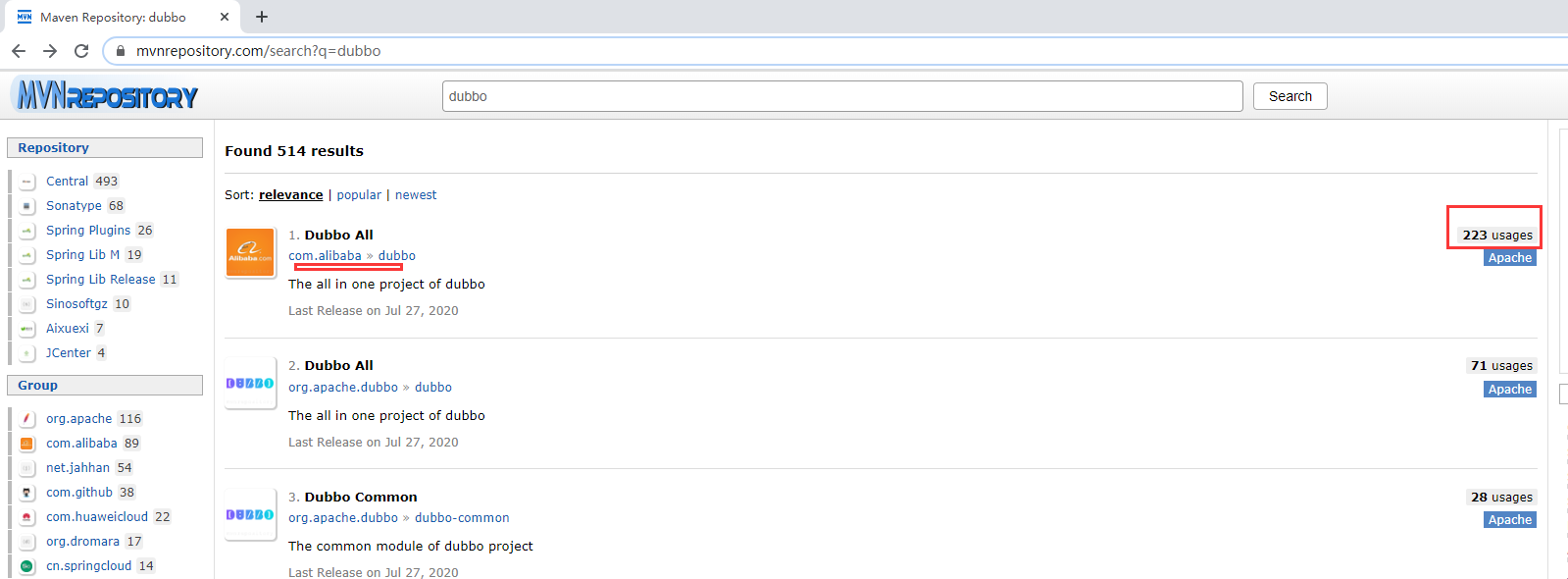This screenshot has width=1568, height=579.
Task: Open the Sonatype repository icon
Action: click(x=27, y=206)
